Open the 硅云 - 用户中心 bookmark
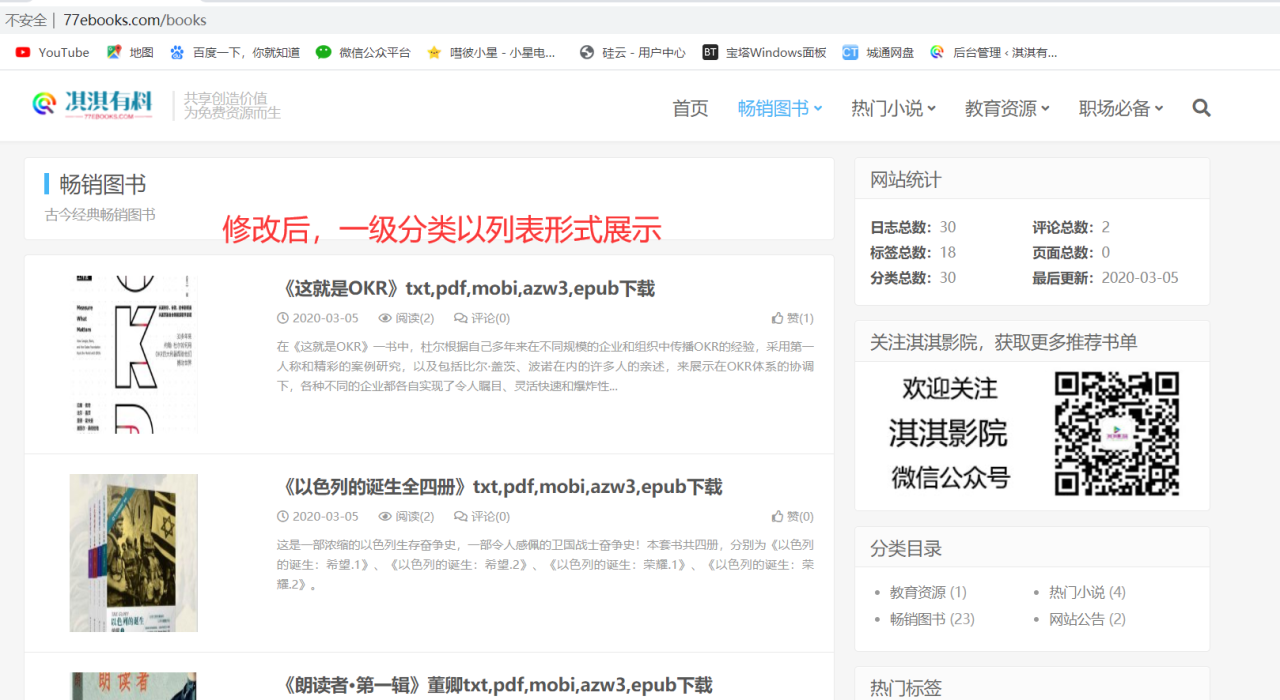Image resolution: width=1280 pixels, height=700 pixels. click(585, 52)
